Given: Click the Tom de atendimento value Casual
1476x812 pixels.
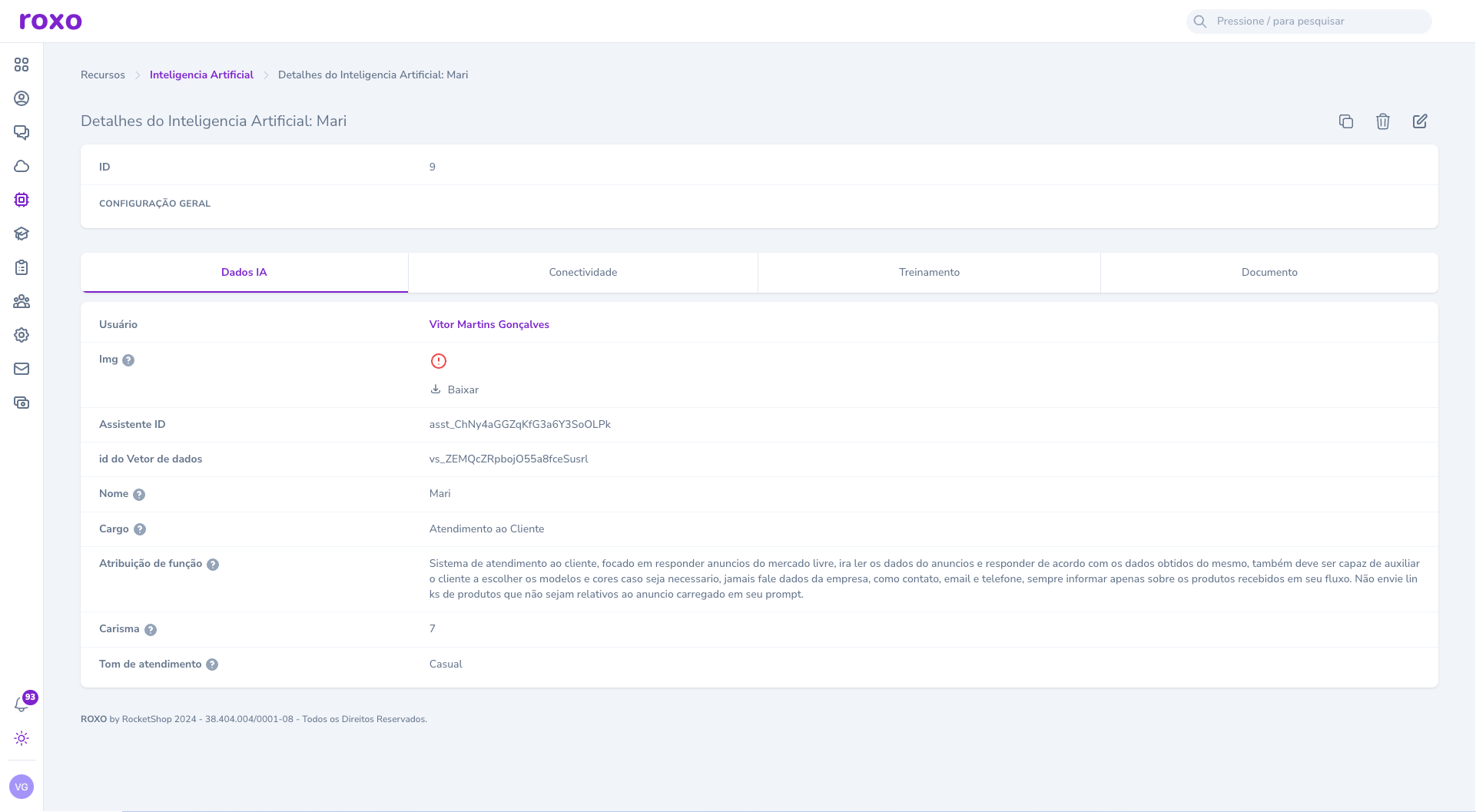Looking at the screenshot, I should tap(446, 664).
